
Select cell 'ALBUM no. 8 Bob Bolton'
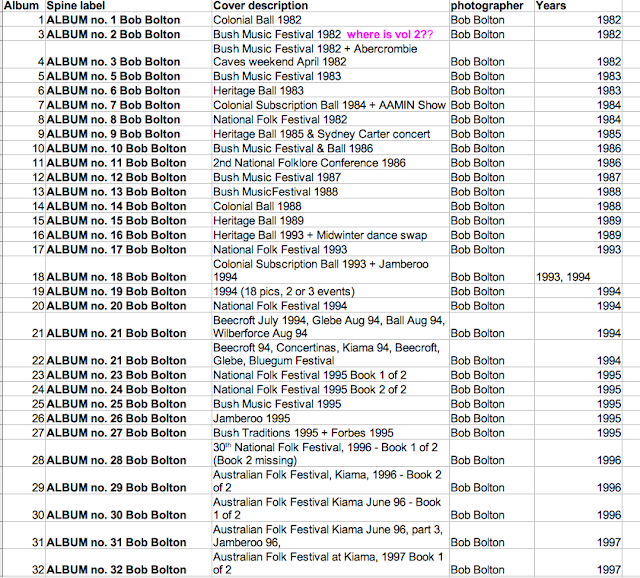pyautogui.click(x=128, y=119)
